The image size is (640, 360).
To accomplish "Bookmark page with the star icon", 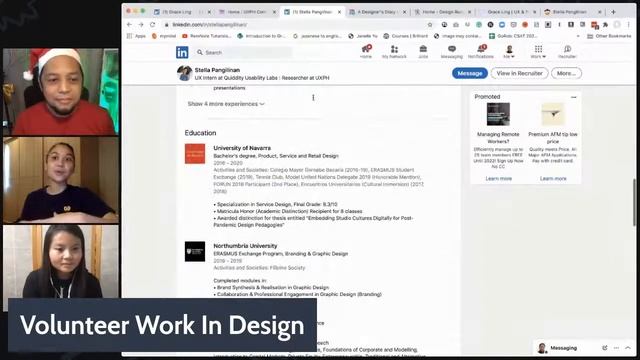I will click(430, 24).
